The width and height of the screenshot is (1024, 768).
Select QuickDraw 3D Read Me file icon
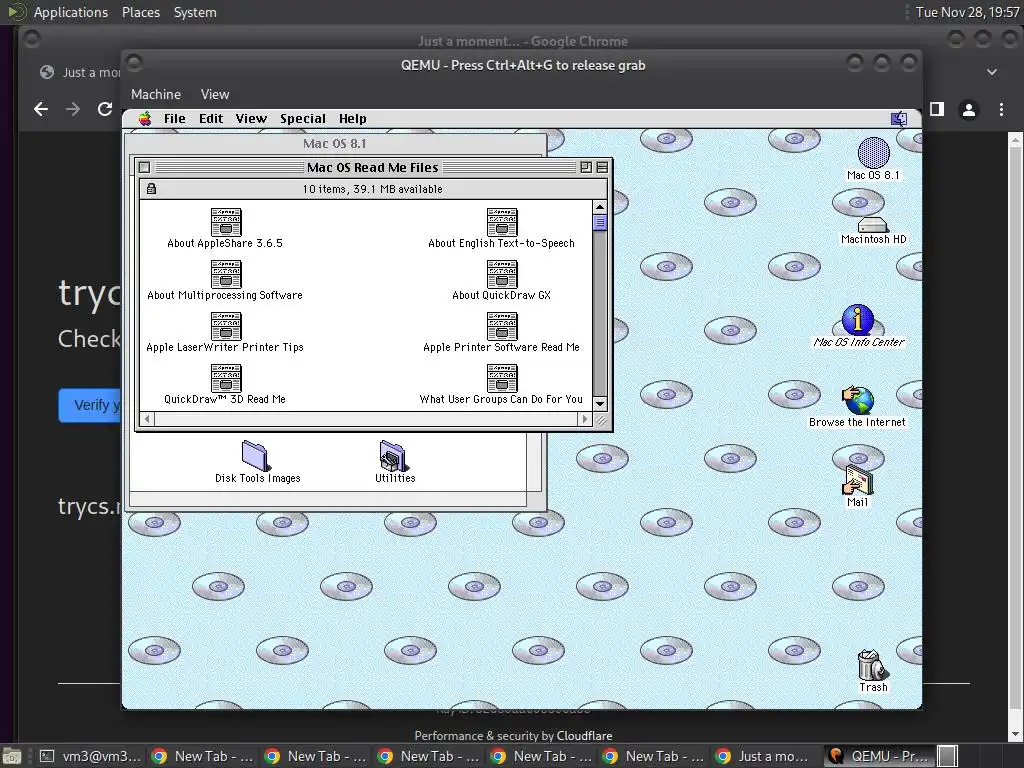(x=226, y=378)
